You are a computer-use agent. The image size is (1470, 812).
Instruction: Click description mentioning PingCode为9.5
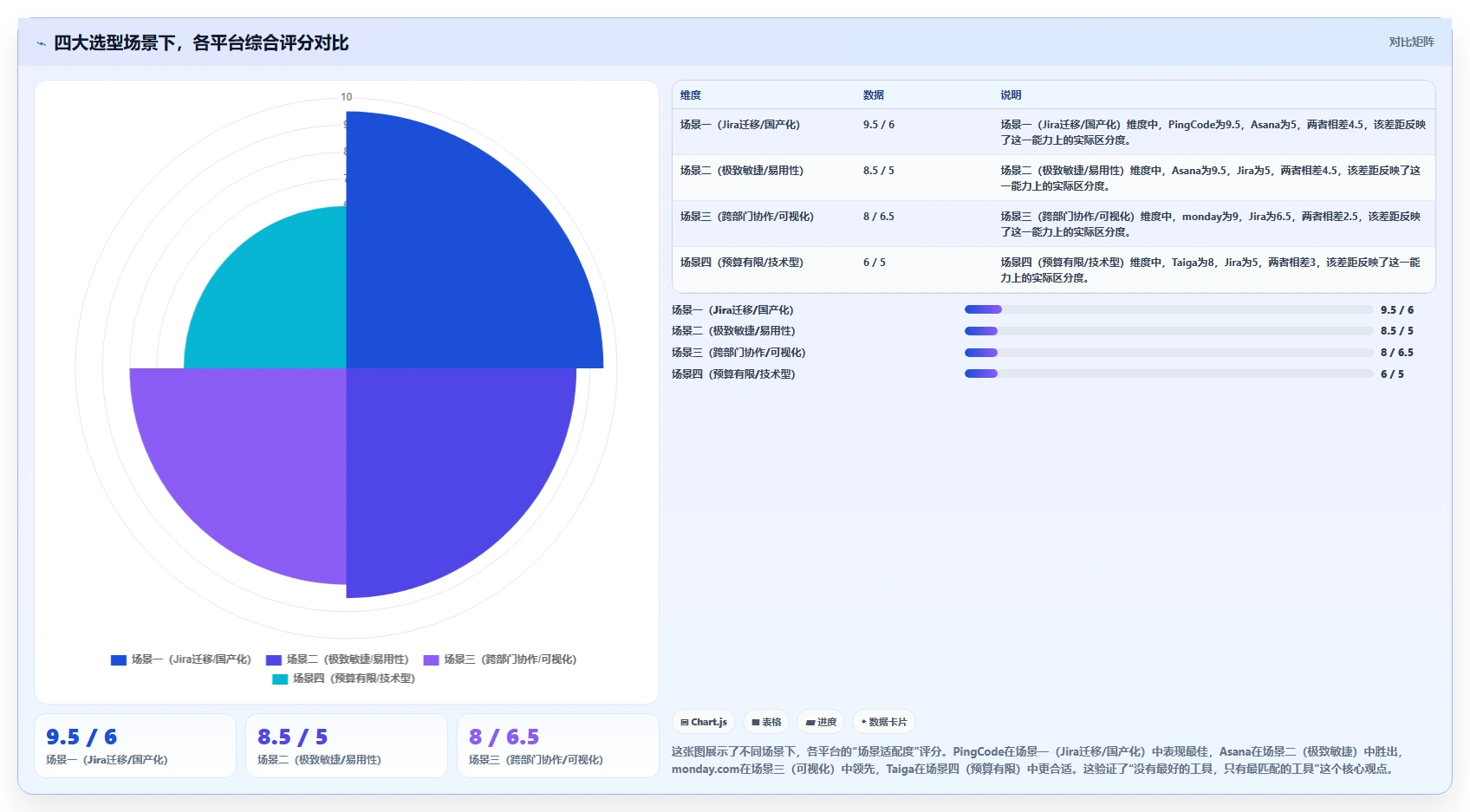[x=1213, y=133]
